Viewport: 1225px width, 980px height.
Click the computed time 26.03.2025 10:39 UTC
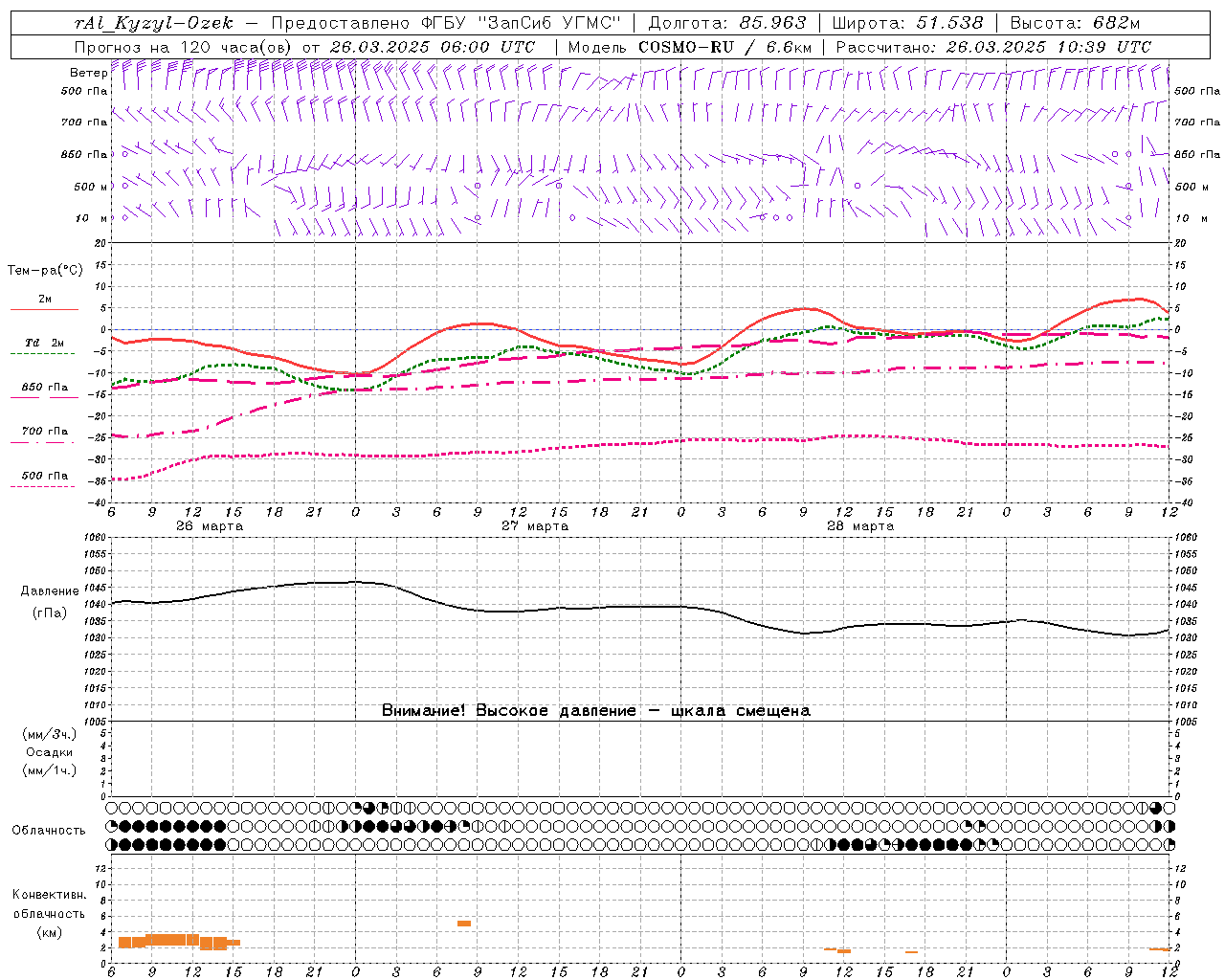[1049, 47]
